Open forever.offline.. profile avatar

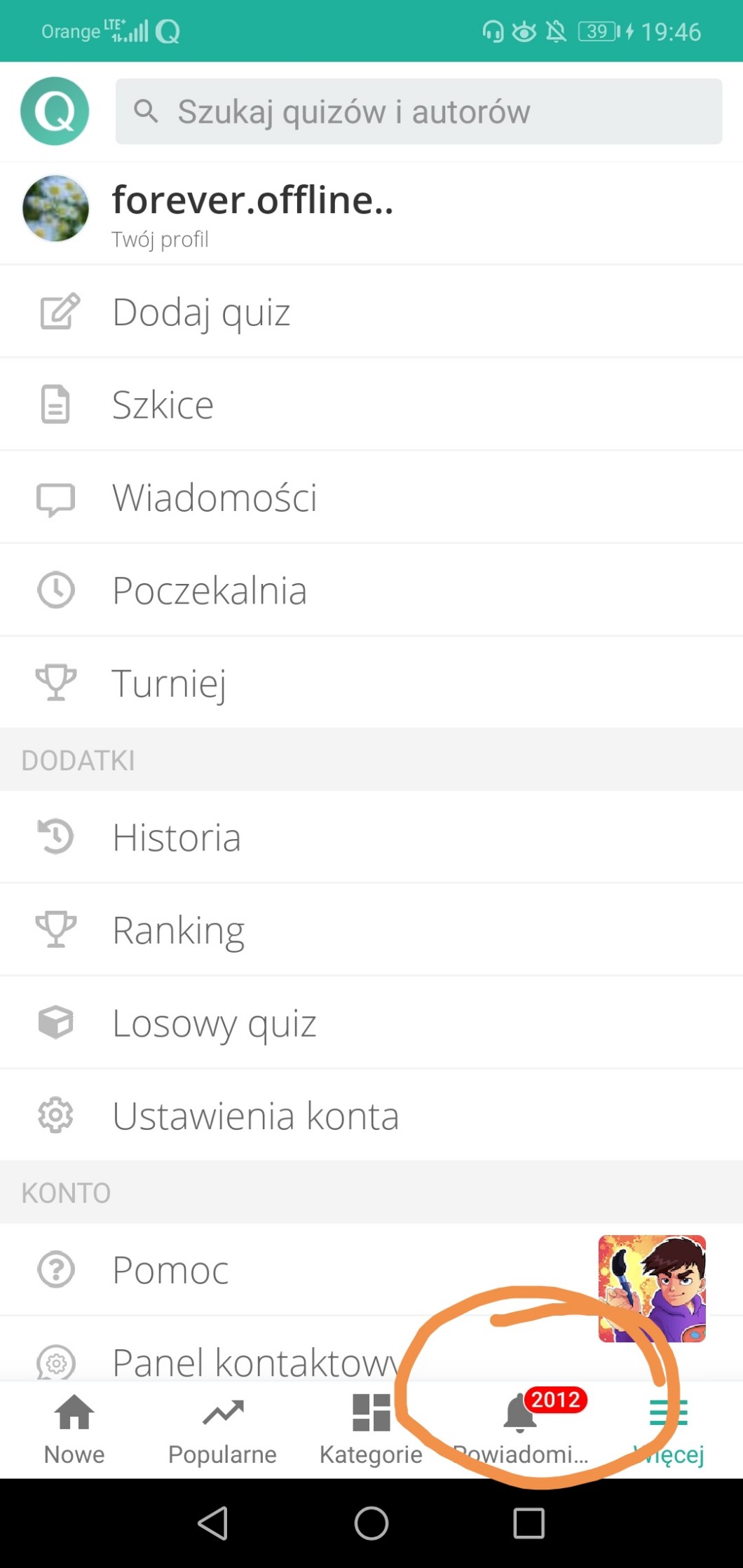click(55, 209)
